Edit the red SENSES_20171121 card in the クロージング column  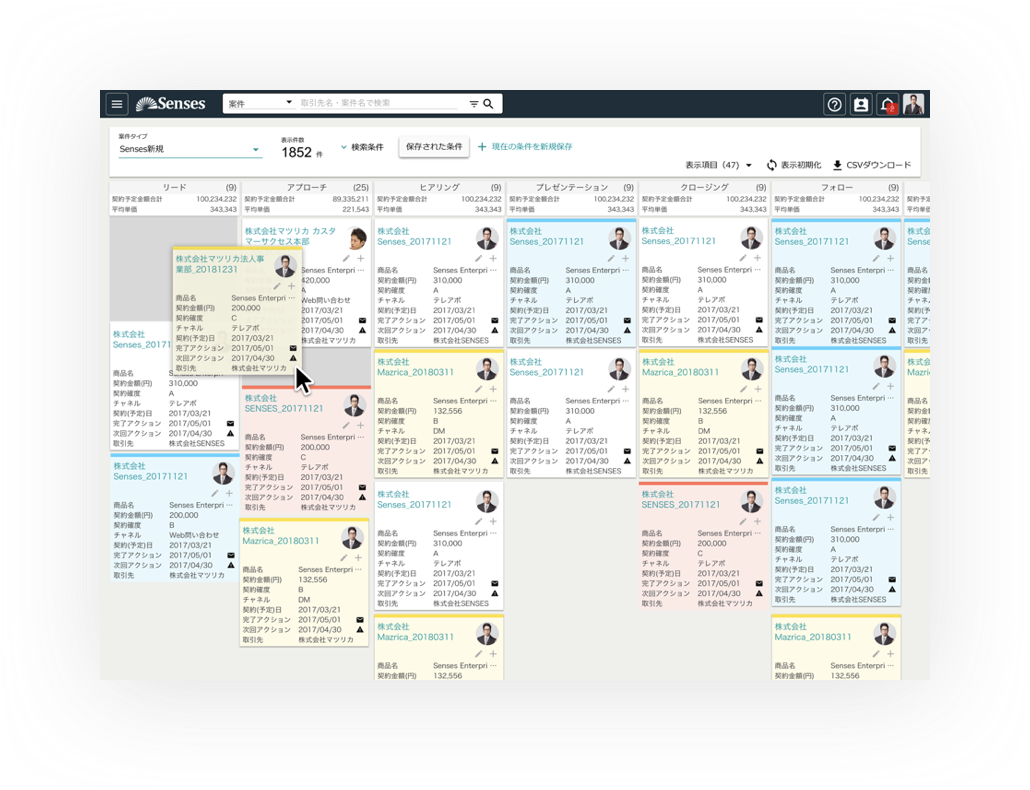[x=743, y=521]
